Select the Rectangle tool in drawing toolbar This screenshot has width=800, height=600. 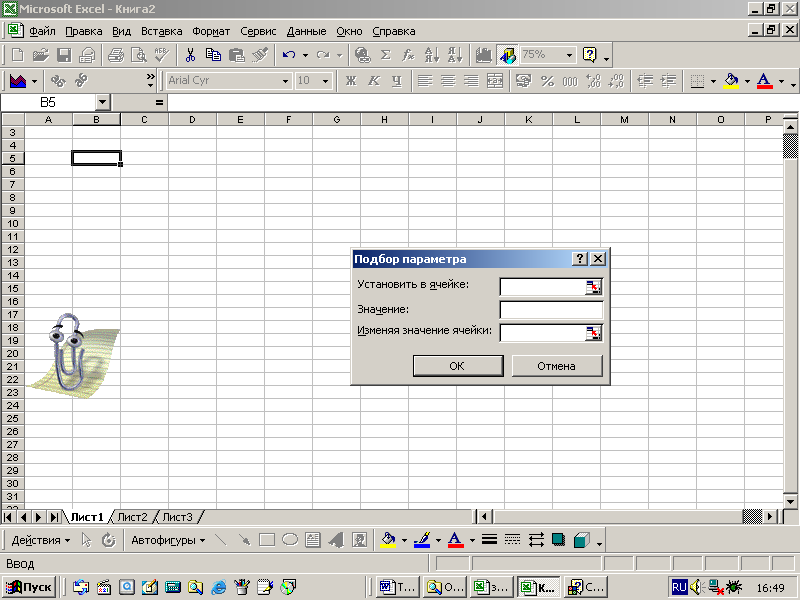pos(267,540)
